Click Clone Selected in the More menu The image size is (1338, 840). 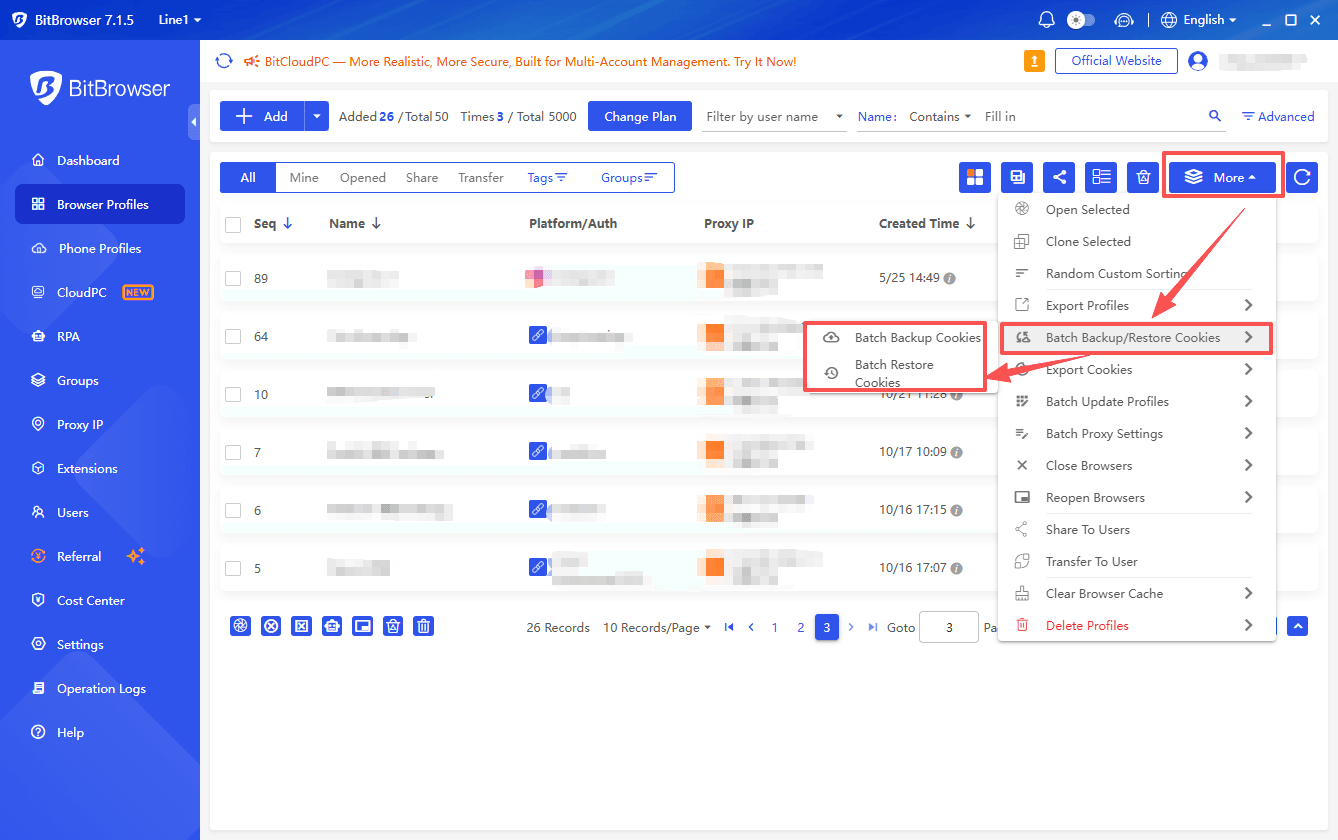[1137, 242]
